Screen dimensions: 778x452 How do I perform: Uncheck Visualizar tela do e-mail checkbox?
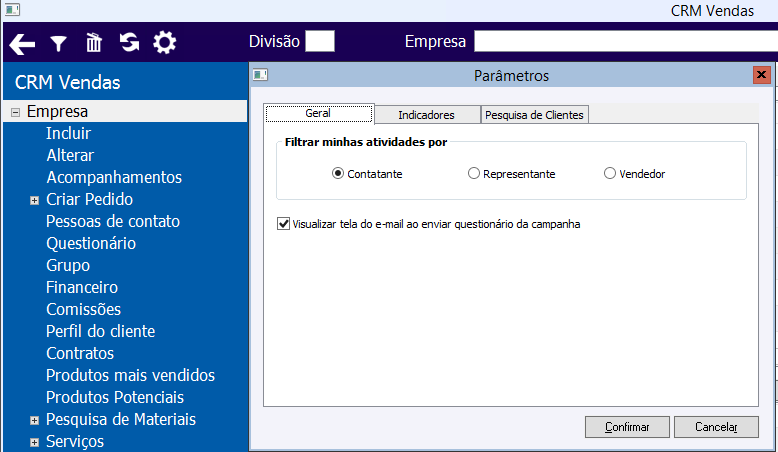pos(283,224)
